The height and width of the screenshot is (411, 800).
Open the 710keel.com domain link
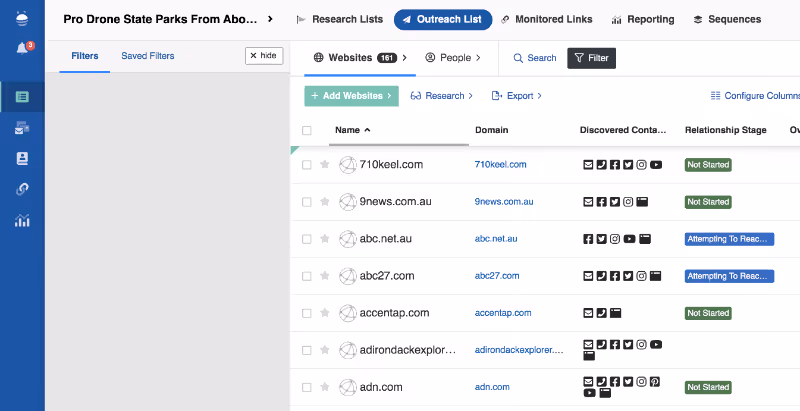click(x=500, y=165)
